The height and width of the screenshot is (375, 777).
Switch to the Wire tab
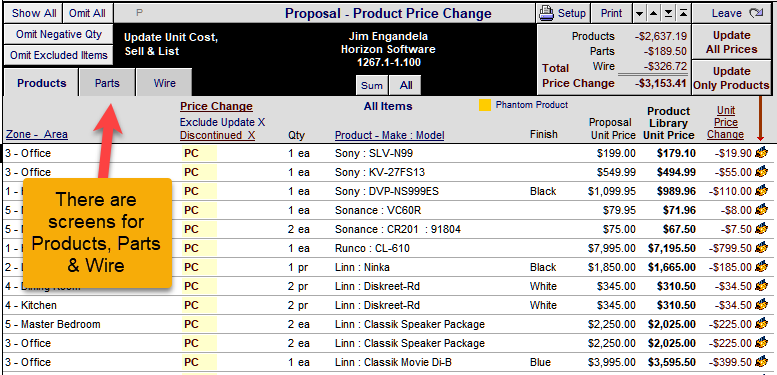coord(165,83)
